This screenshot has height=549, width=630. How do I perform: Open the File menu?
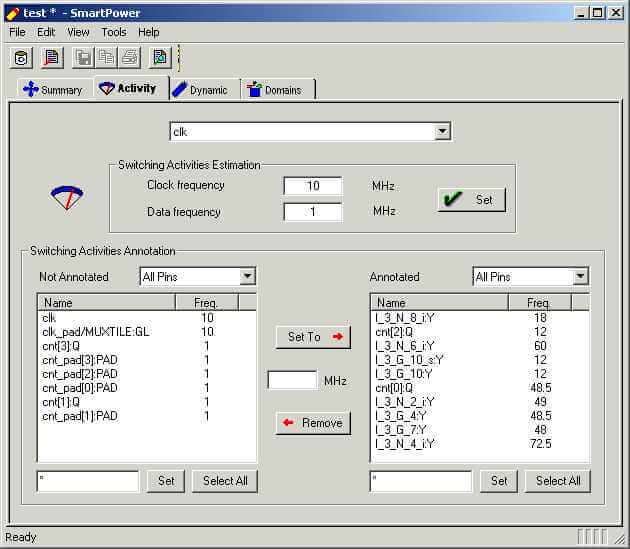coord(17,32)
